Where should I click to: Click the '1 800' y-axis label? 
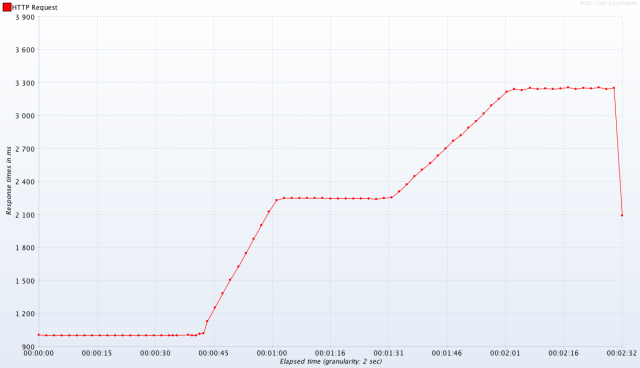25,248
